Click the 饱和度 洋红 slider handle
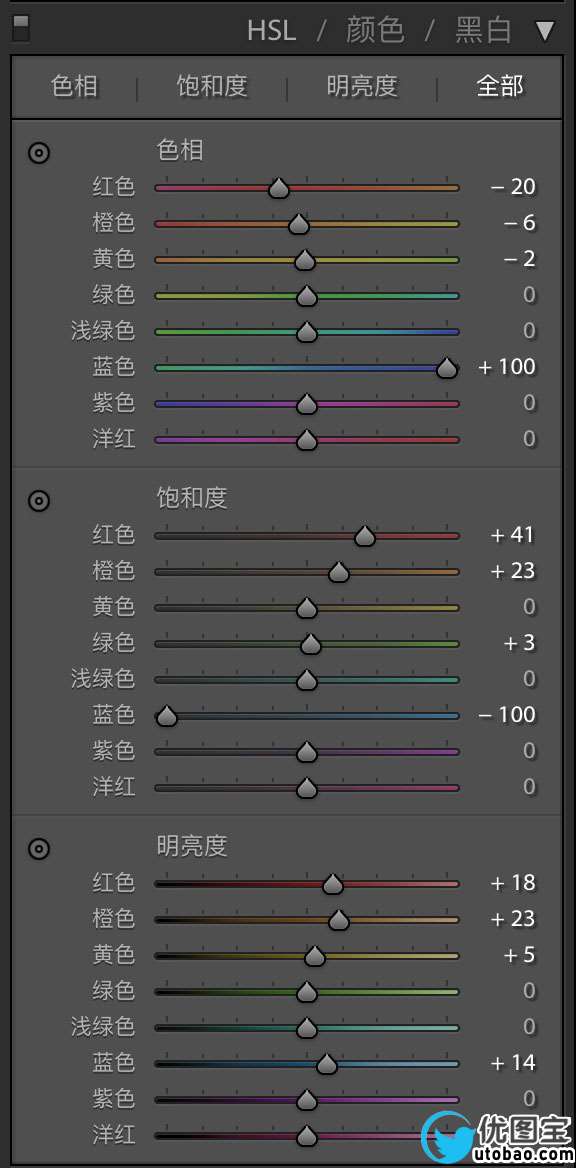 tap(307, 788)
